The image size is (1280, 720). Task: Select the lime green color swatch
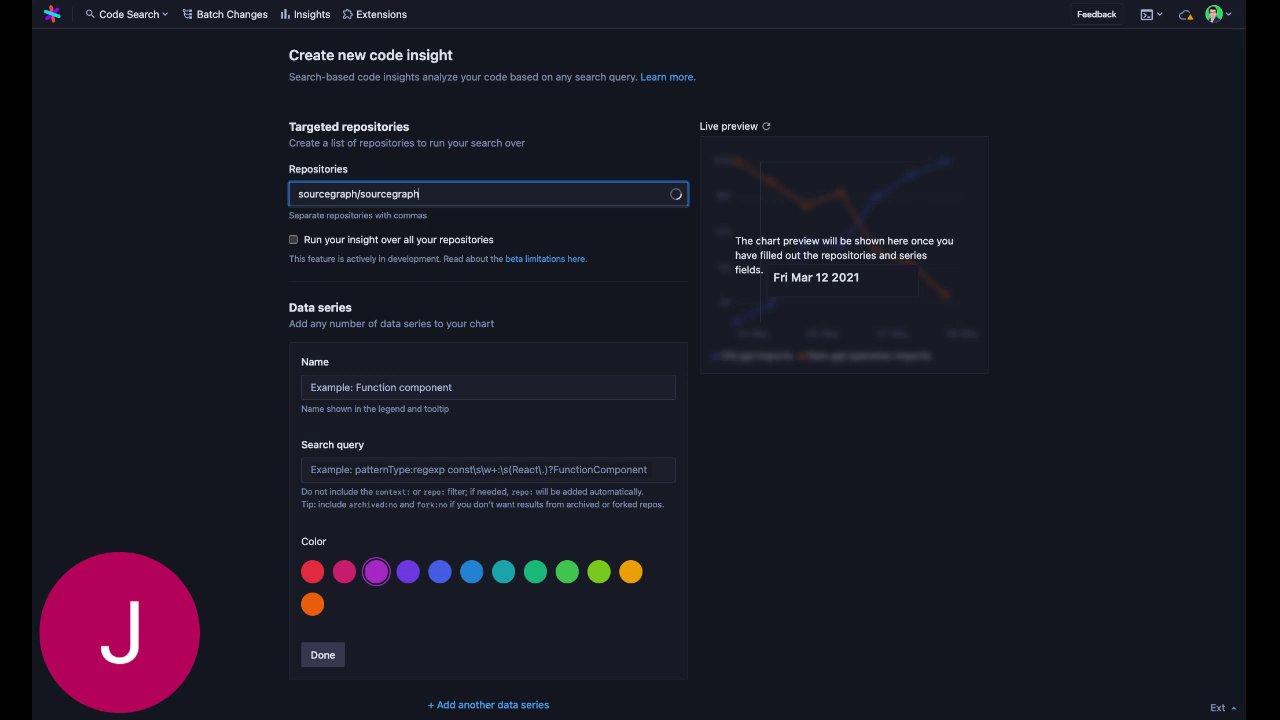tap(599, 572)
